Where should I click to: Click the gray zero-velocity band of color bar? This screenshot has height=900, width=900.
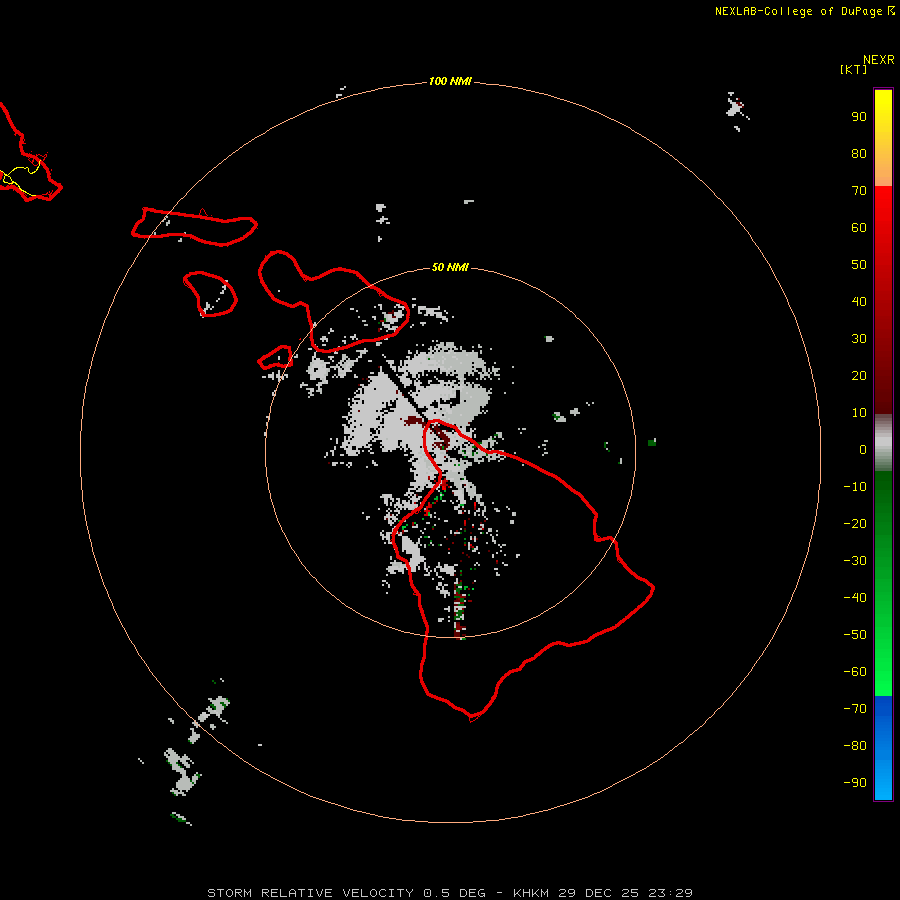pyautogui.click(x=883, y=443)
